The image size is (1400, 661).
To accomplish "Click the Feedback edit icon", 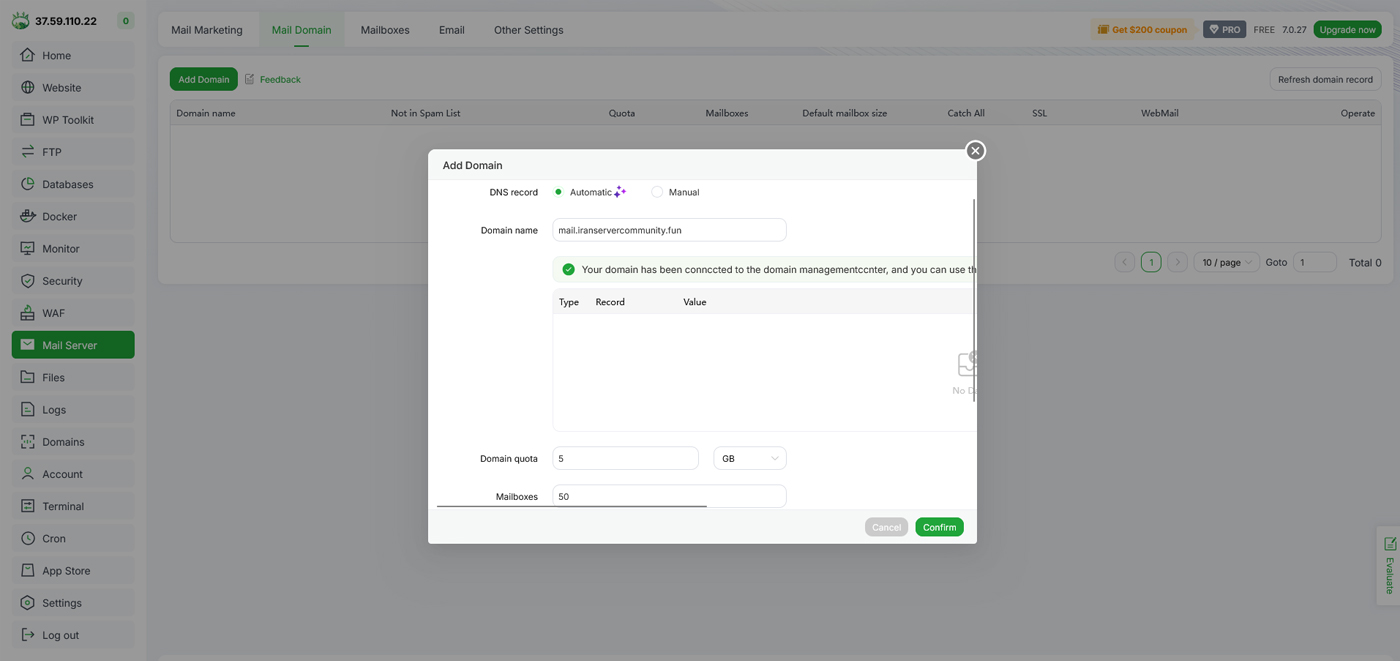I will (x=250, y=79).
